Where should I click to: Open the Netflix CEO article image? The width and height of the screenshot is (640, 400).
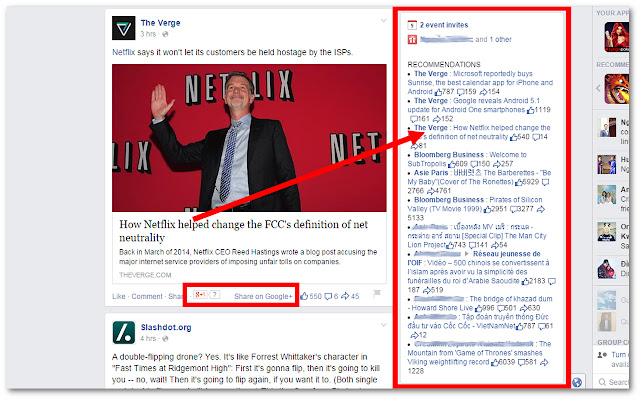249,138
